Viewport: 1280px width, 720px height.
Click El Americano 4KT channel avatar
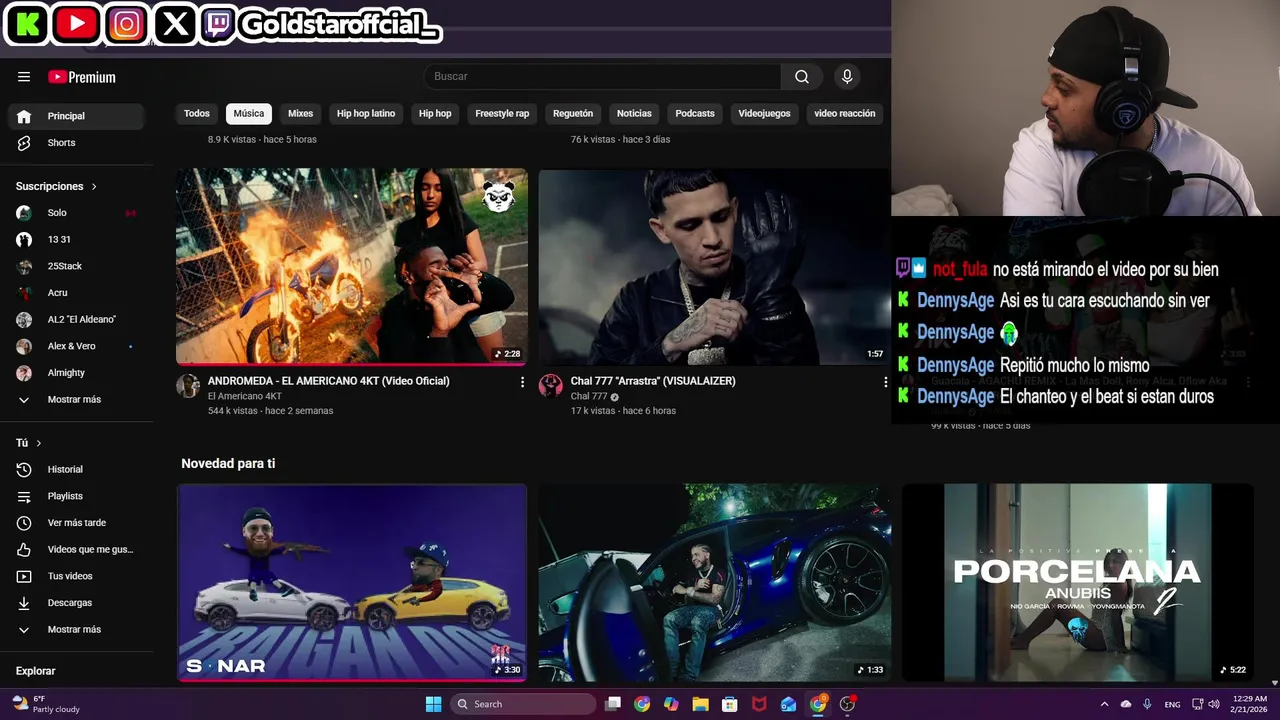point(188,386)
